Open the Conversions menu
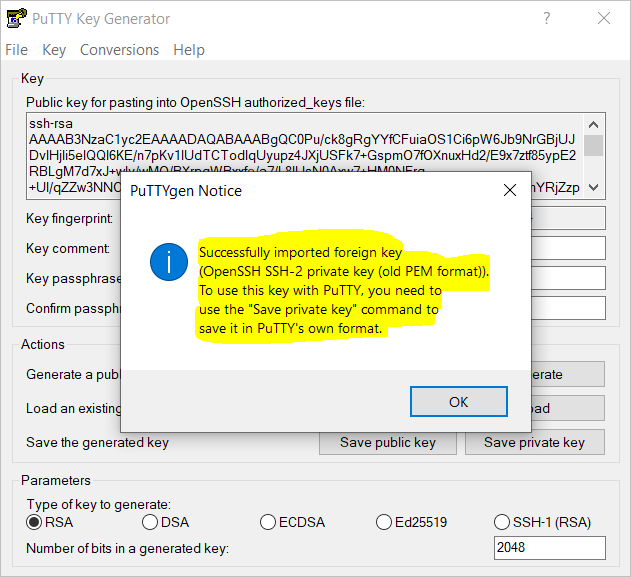 click(x=120, y=50)
